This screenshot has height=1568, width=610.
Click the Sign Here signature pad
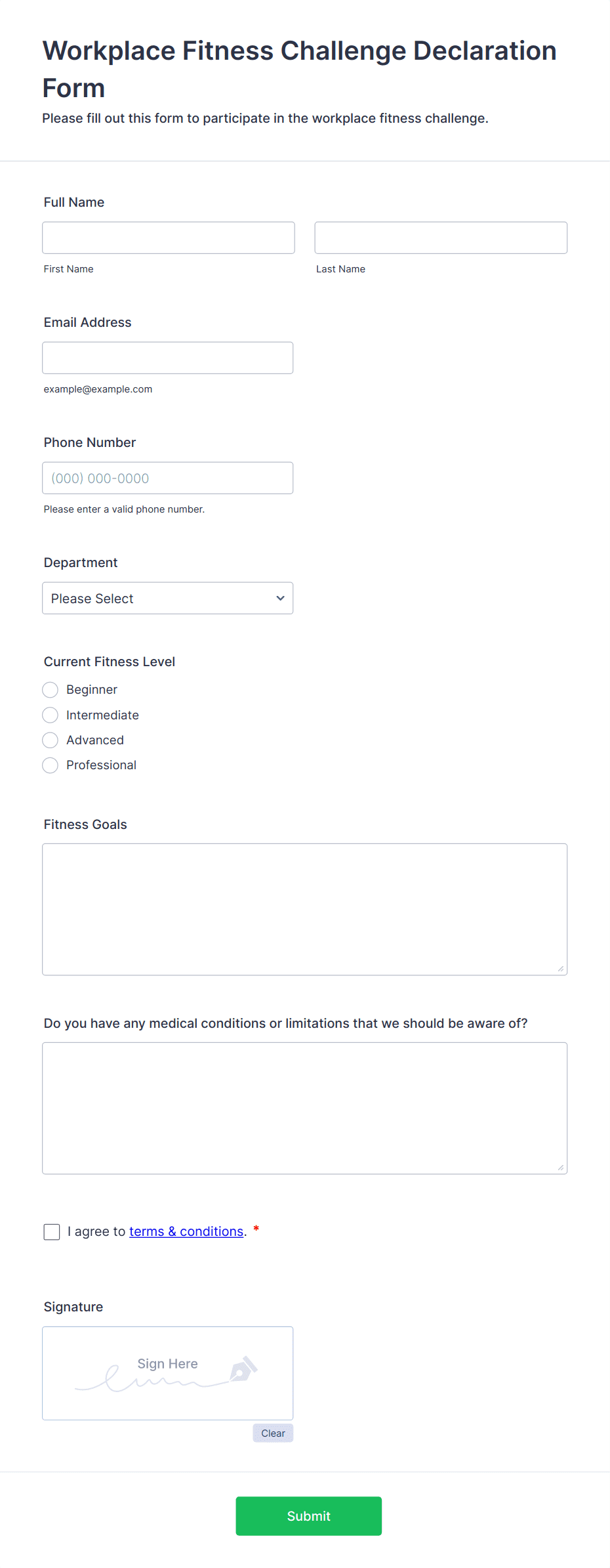(168, 1374)
